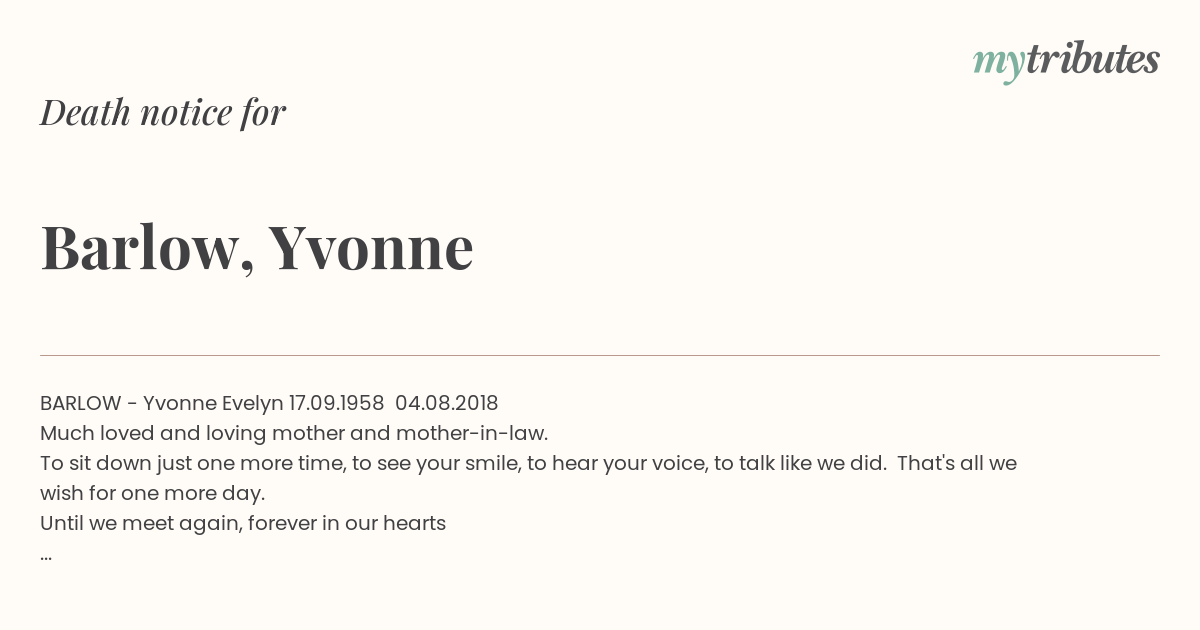Click the mytributes logo
Image resolution: width=1200 pixels, height=630 pixels.
pyautogui.click(x=1066, y=62)
